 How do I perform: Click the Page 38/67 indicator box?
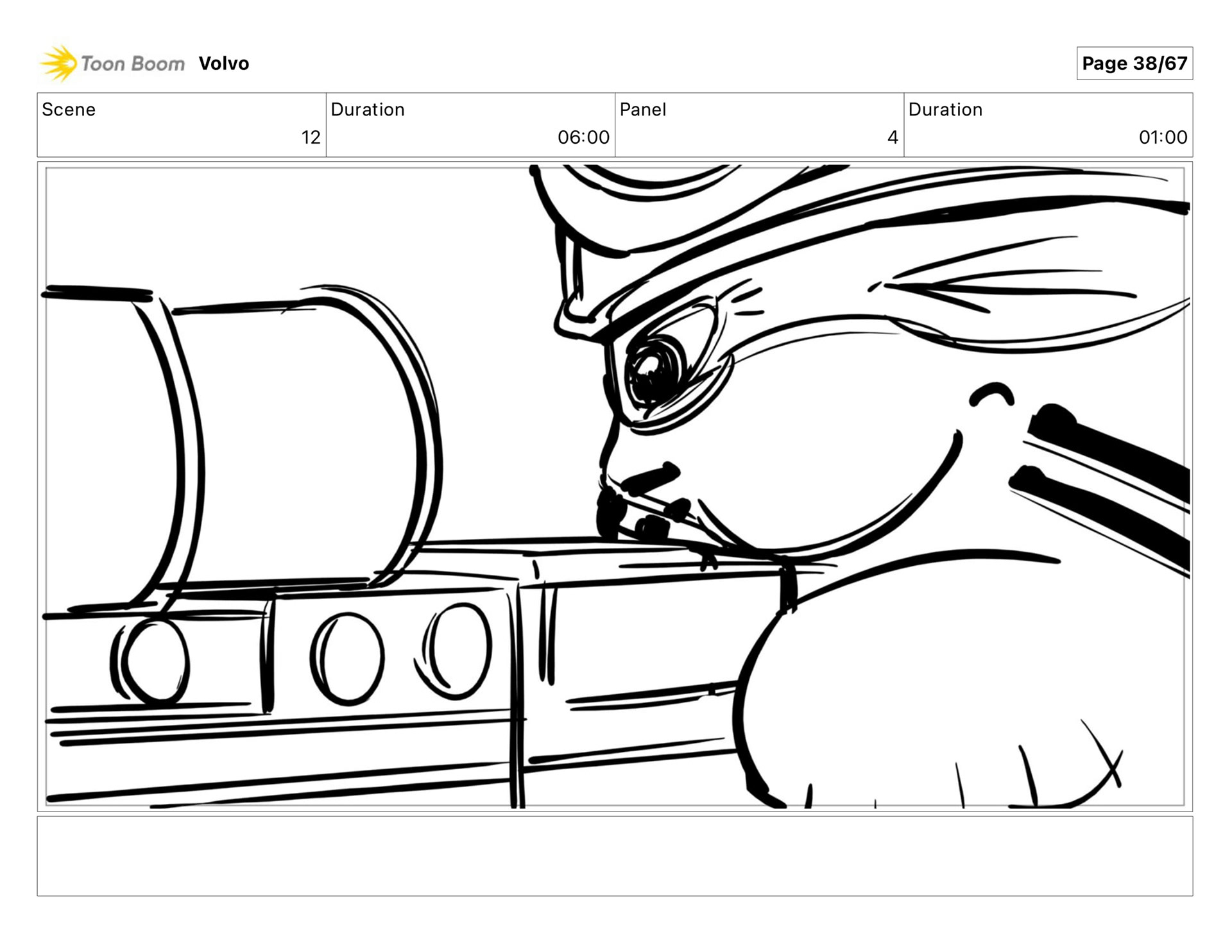point(1134,64)
